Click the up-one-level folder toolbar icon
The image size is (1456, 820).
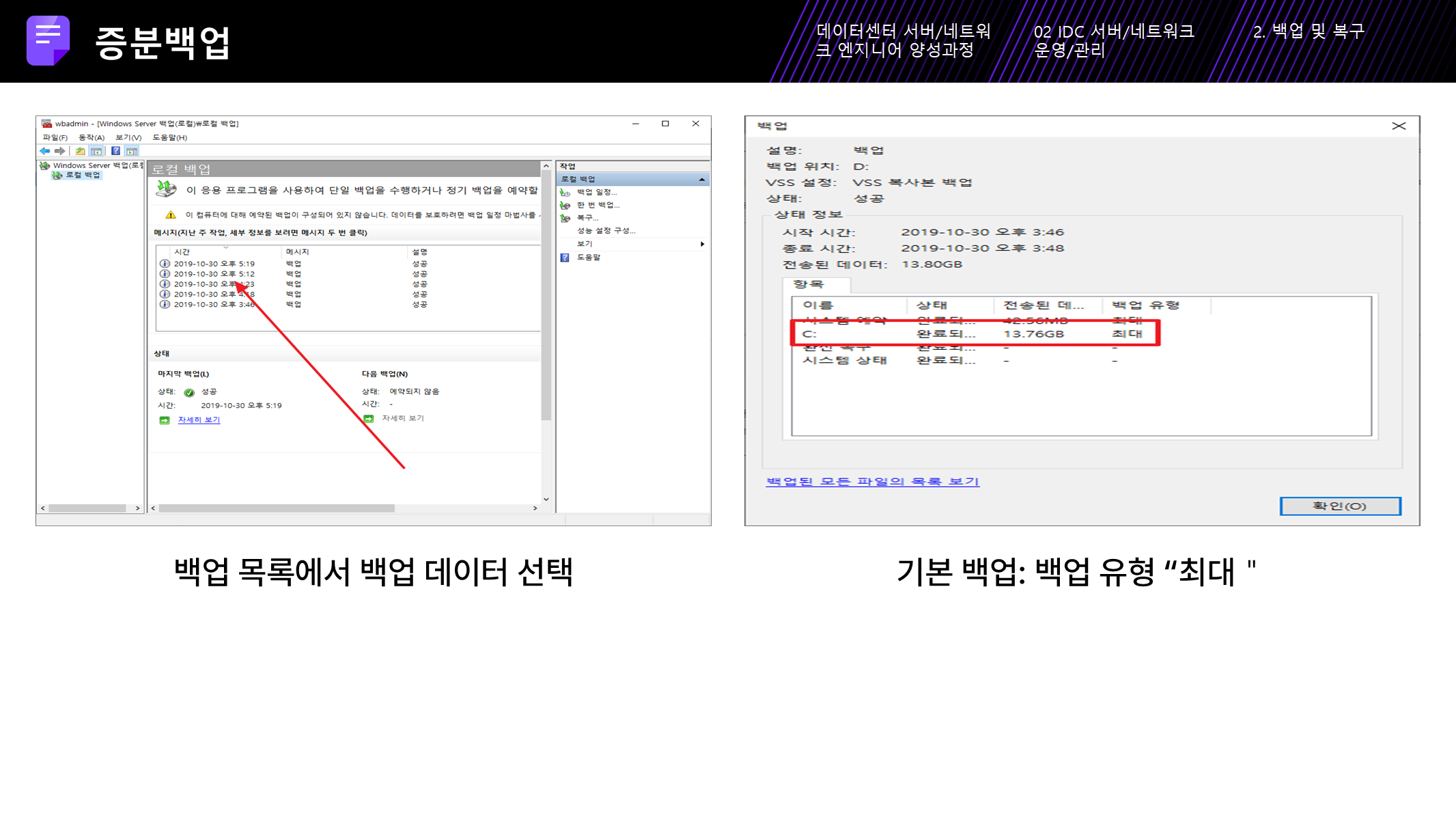pos(81,151)
